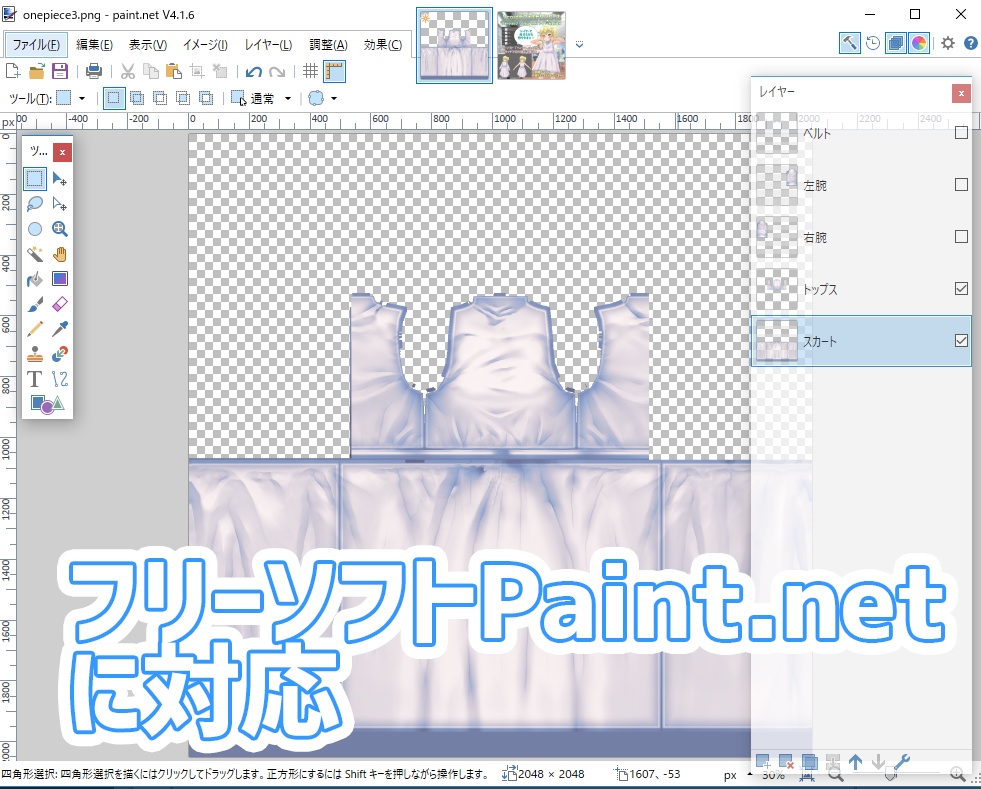Select the トップス layer row
Image resolution: width=981 pixels, height=789 pixels.
861,288
